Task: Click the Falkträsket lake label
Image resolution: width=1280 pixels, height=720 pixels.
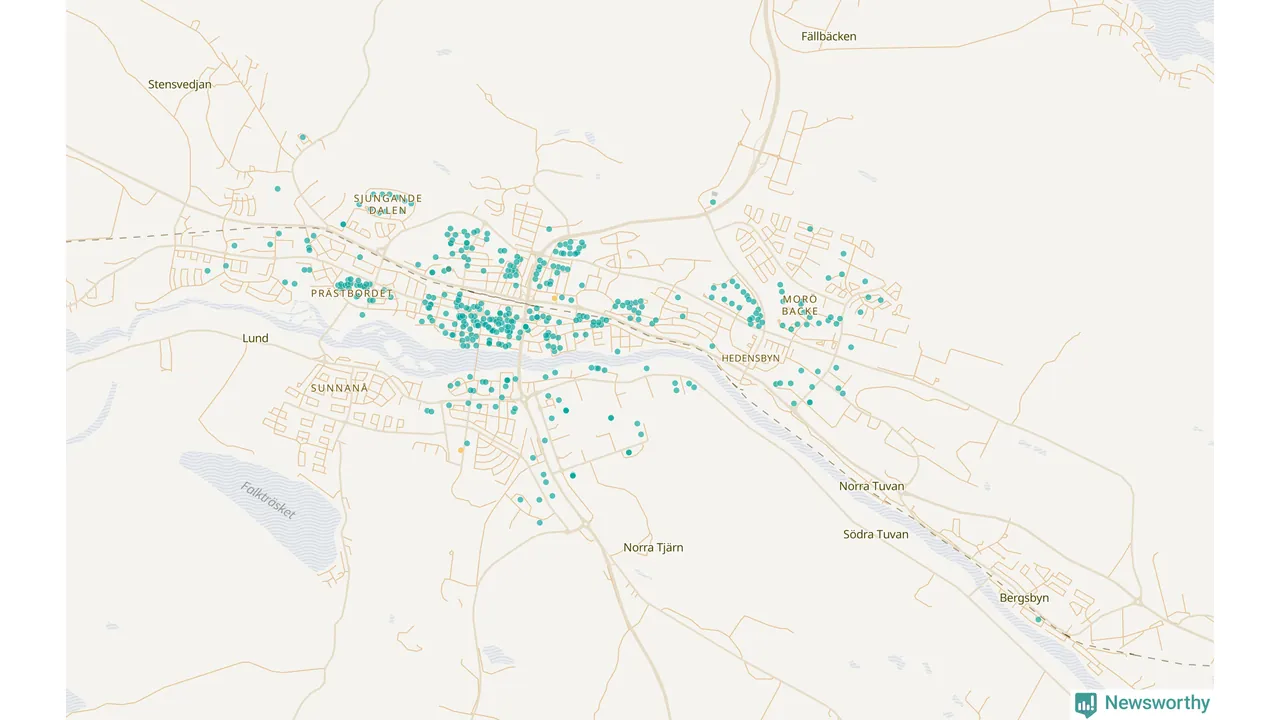Action: [269, 500]
